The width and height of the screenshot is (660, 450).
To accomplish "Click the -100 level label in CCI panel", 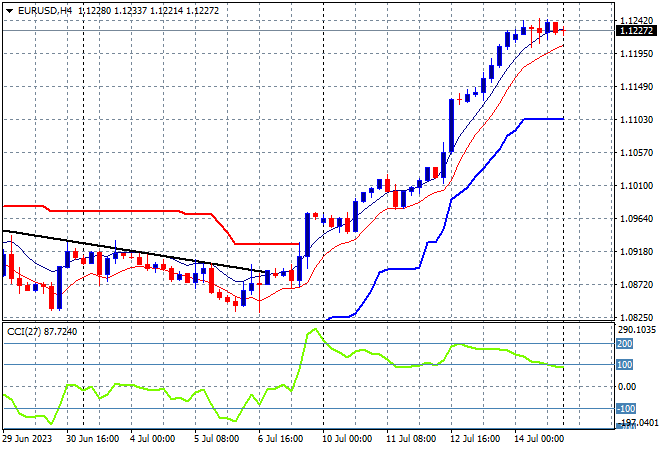I will click(626, 408).
